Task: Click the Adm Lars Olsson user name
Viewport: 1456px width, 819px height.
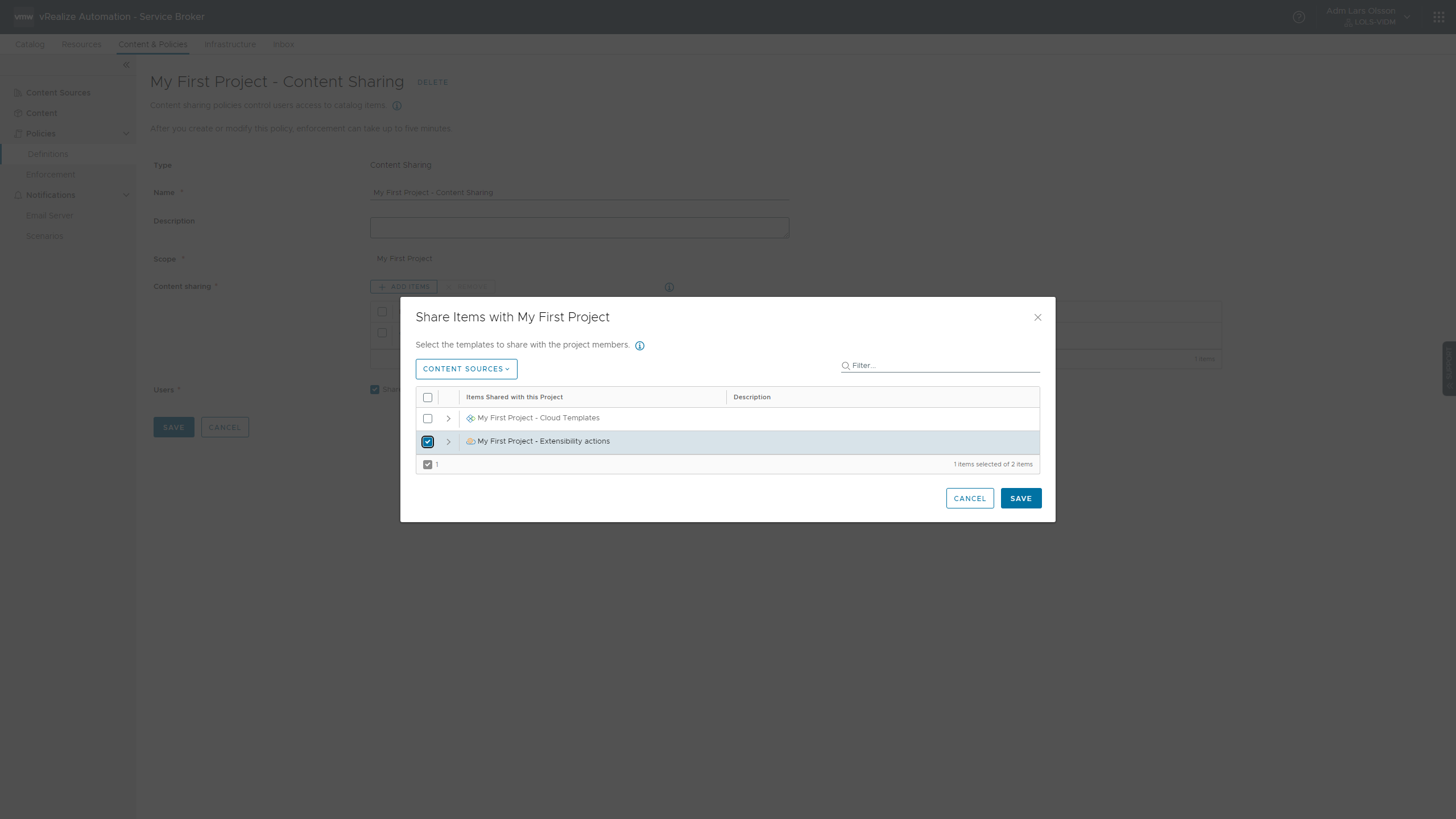Action: 1361,11
